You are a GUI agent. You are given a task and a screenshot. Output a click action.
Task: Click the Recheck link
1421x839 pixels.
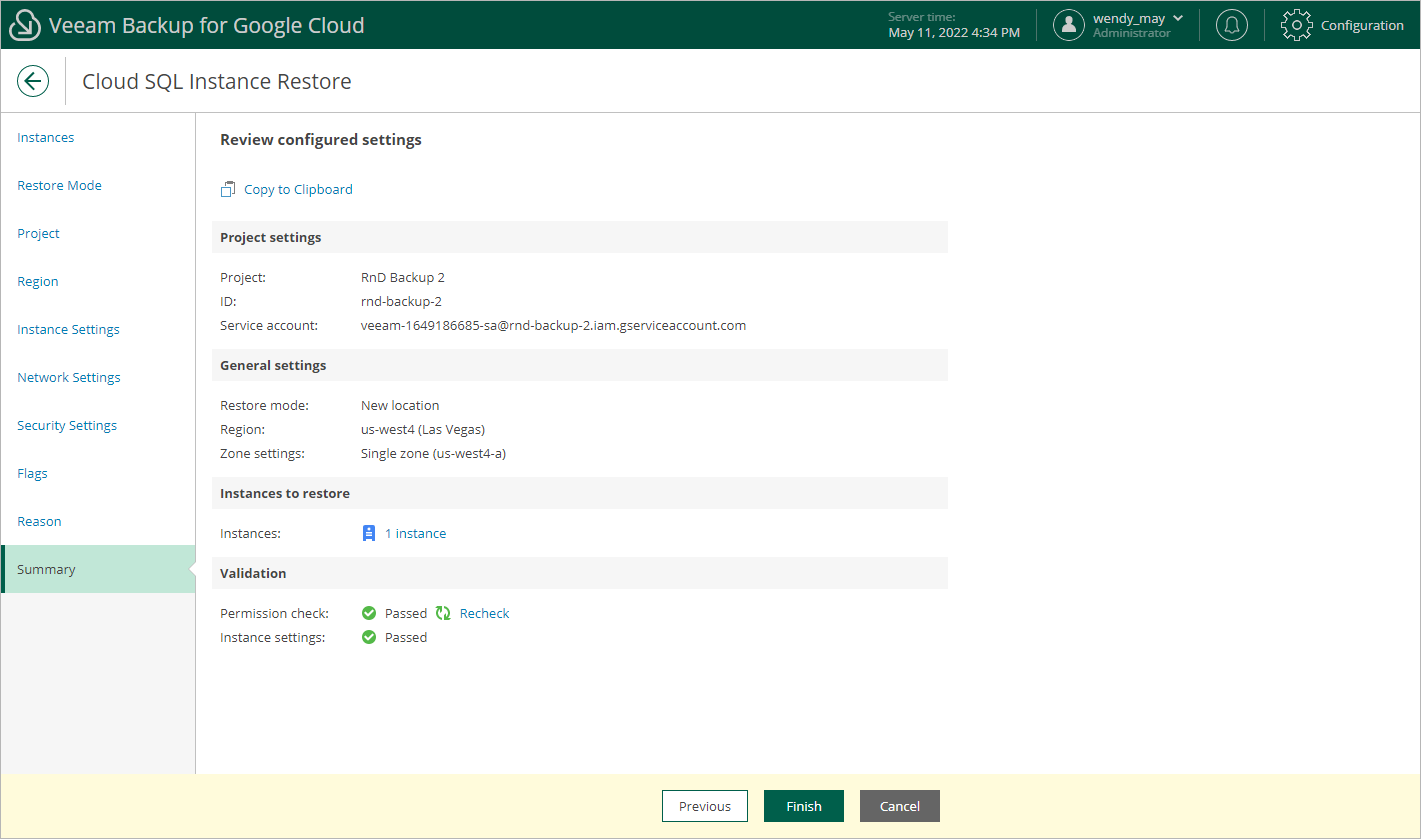tap(484, 613)
